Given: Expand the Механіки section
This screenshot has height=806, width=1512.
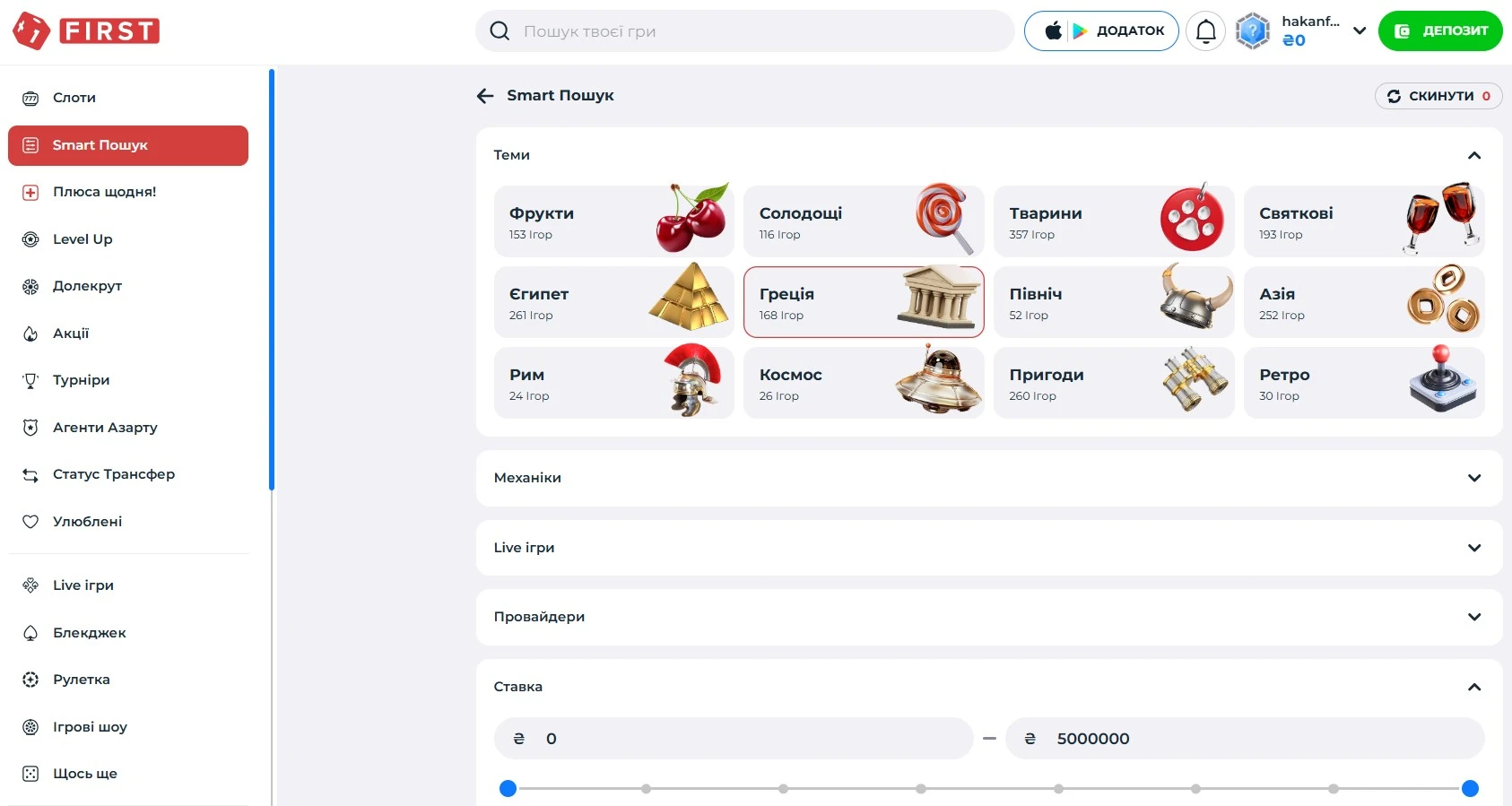Looking at the screenshot, I should point(989,478).
